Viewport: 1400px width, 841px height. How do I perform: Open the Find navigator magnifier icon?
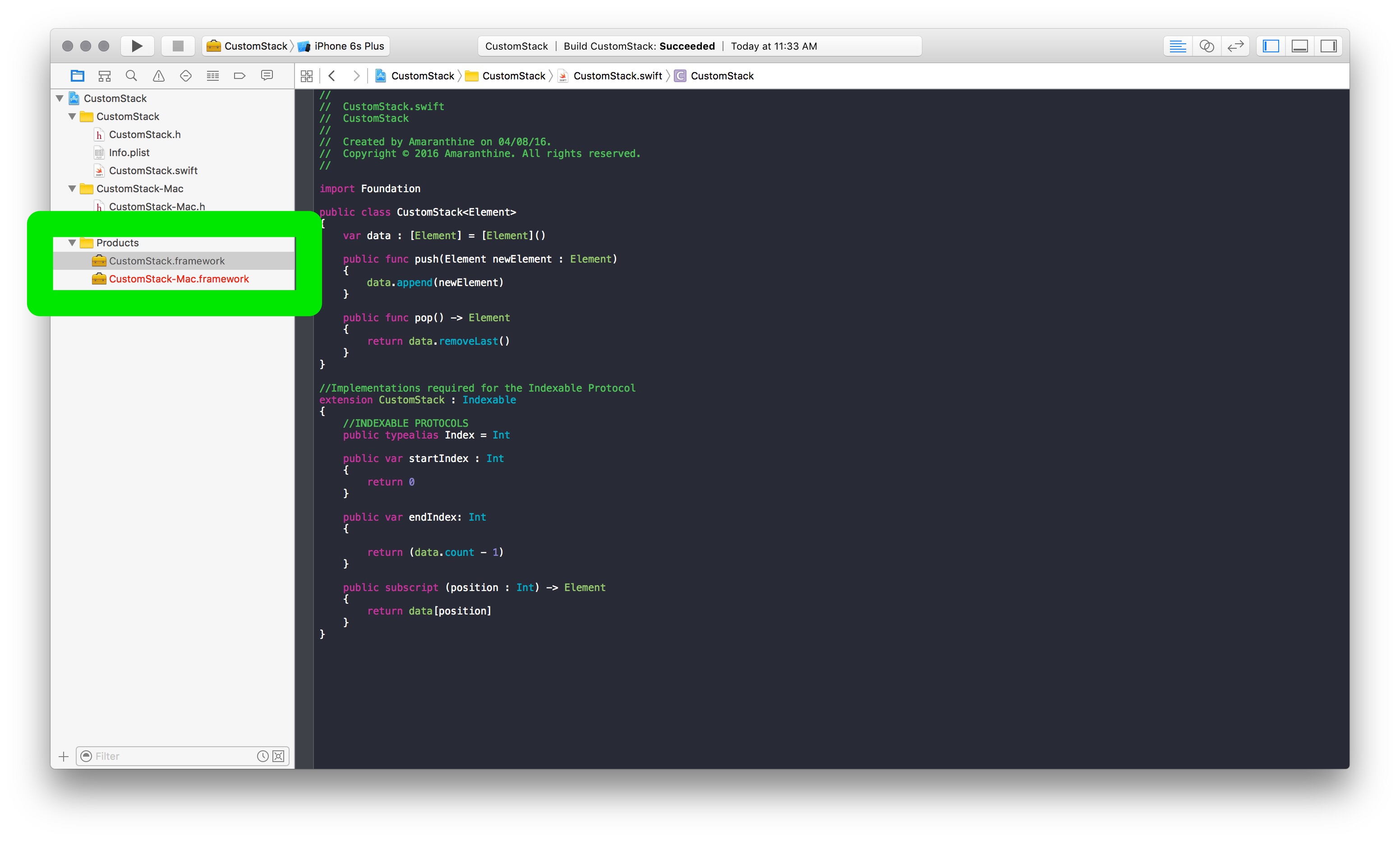coord(131,76)
